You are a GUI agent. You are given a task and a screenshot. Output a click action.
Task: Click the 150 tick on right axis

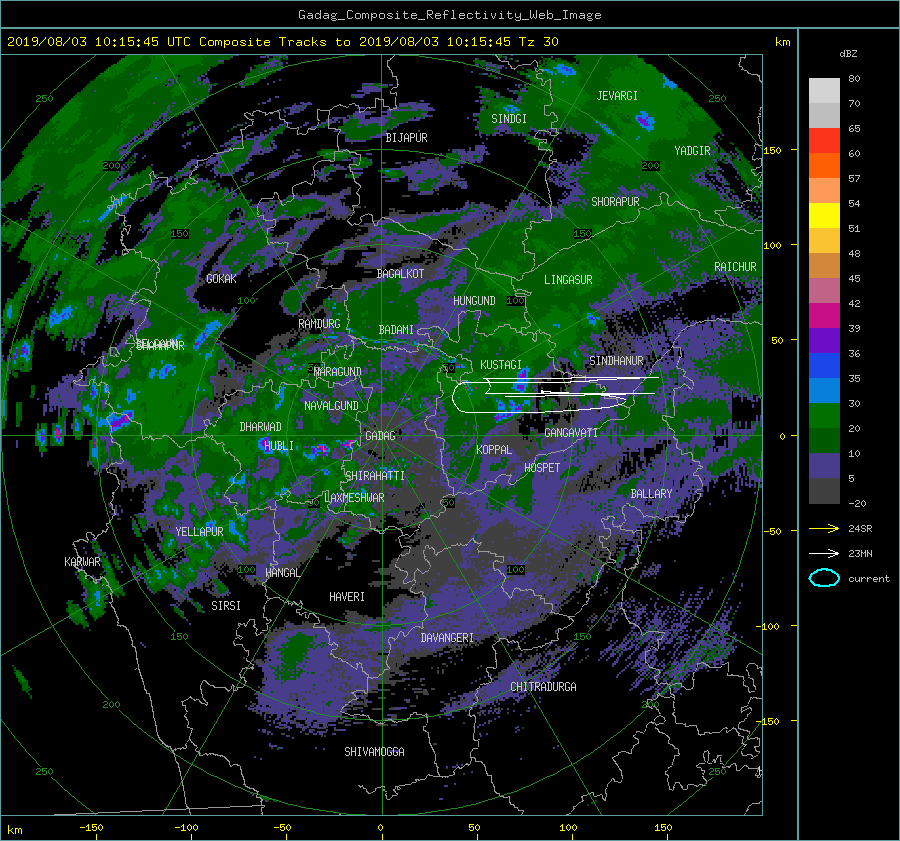click(773, 150)
